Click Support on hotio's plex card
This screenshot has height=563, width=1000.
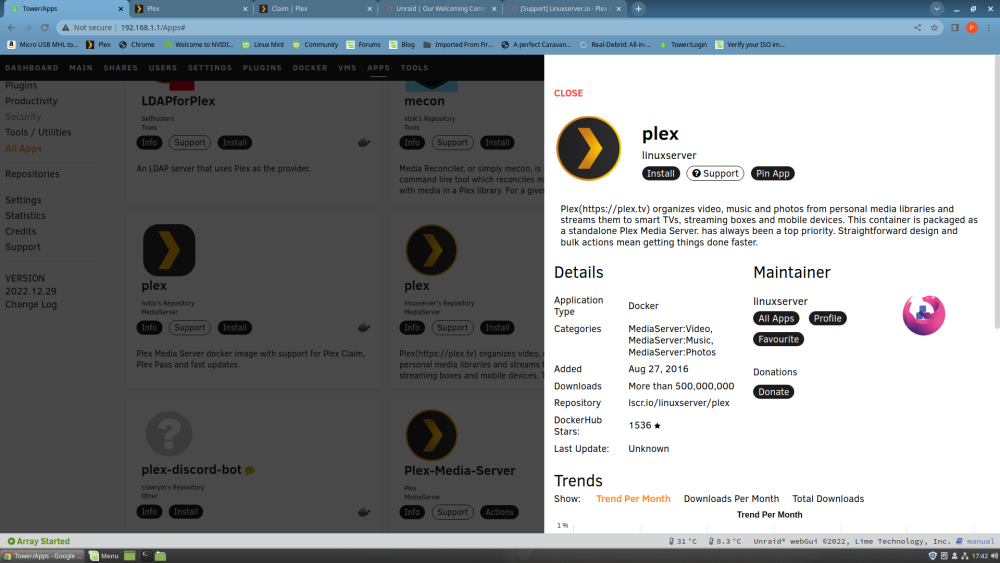(x=190, y=328)
